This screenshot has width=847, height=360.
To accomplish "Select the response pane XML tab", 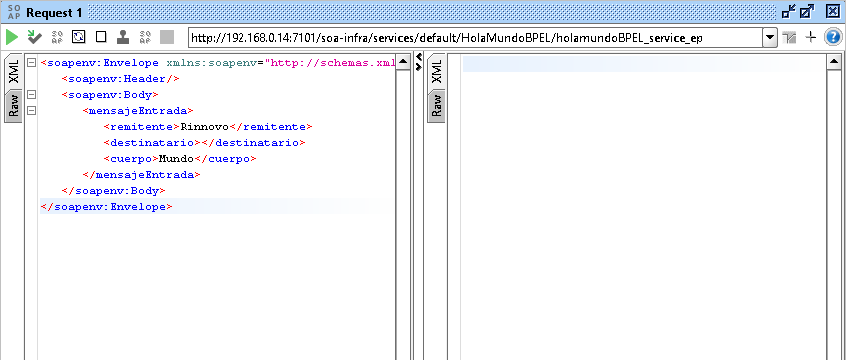I will (436, 72).
